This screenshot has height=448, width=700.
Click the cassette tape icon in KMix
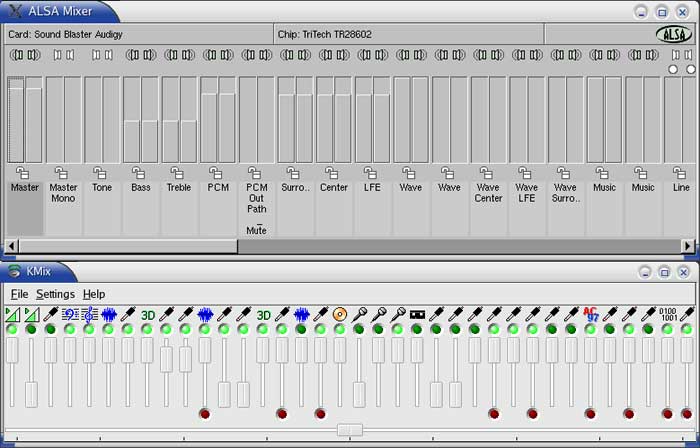[x=417, y=314]
